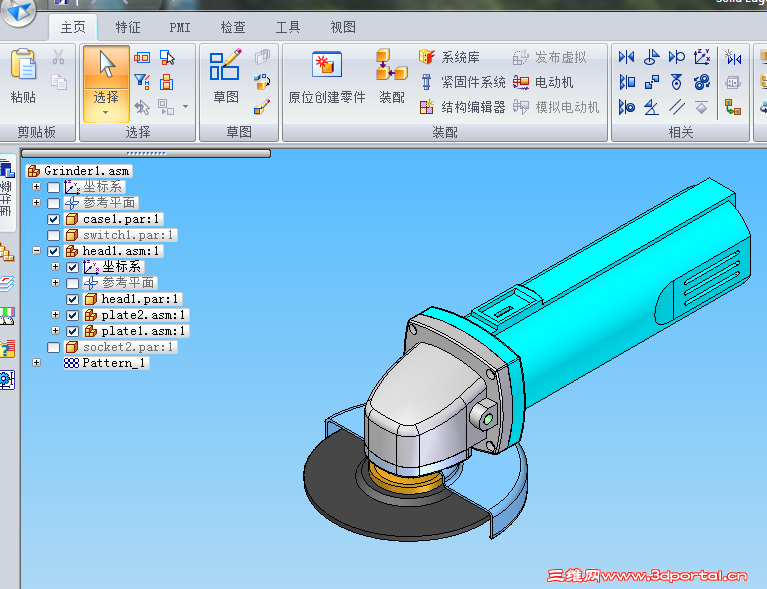Check the top-level 参考平面 checkbox
The height and width of the screenshot is (589, 767).
[53, 203]
